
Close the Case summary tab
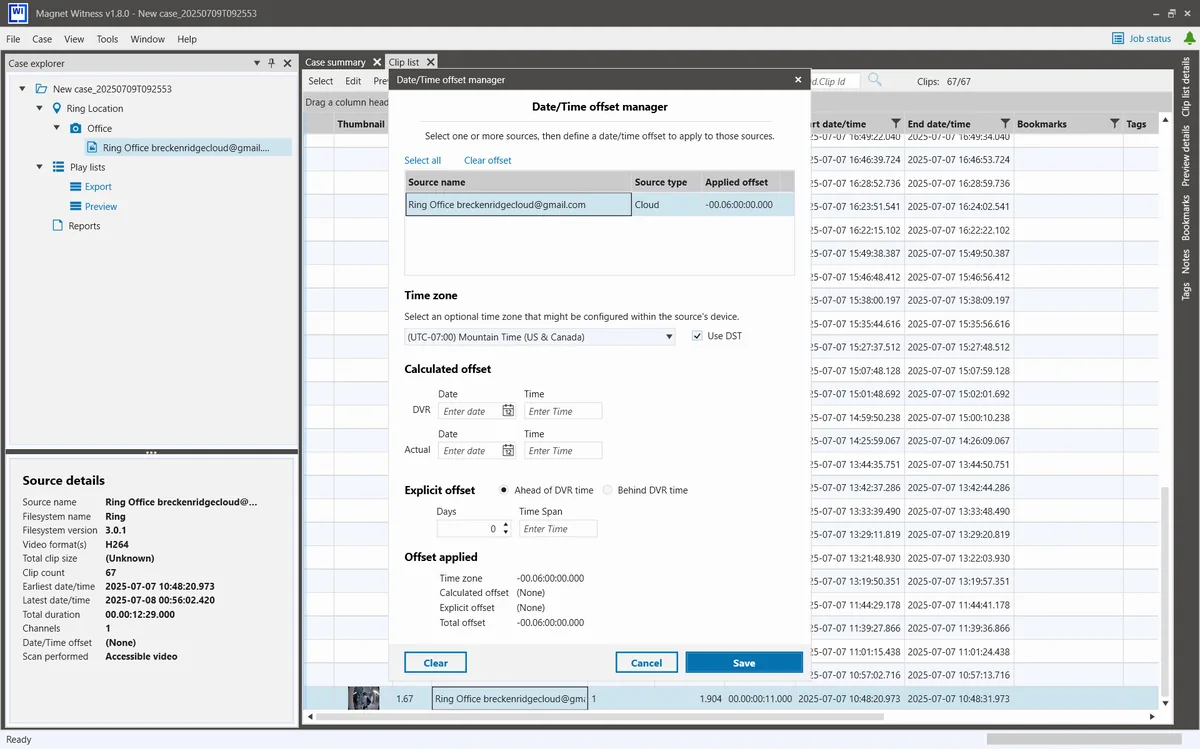tap(377, 62)
